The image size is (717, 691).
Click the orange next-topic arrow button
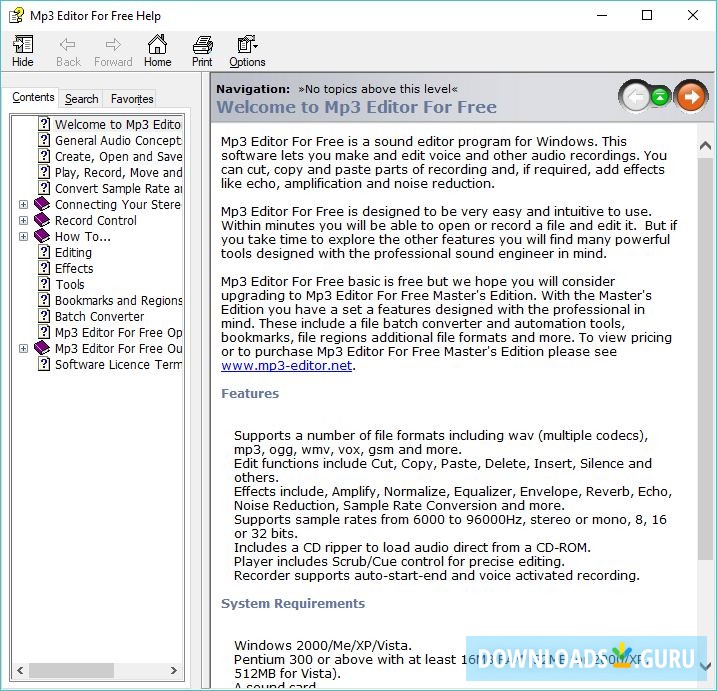pyautogui.click(x=691, y=96)
